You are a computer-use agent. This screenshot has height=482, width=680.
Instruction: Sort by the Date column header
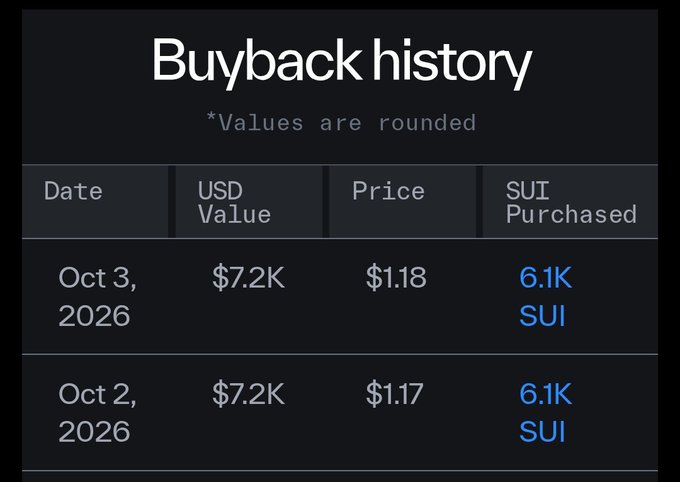[73, 191]
